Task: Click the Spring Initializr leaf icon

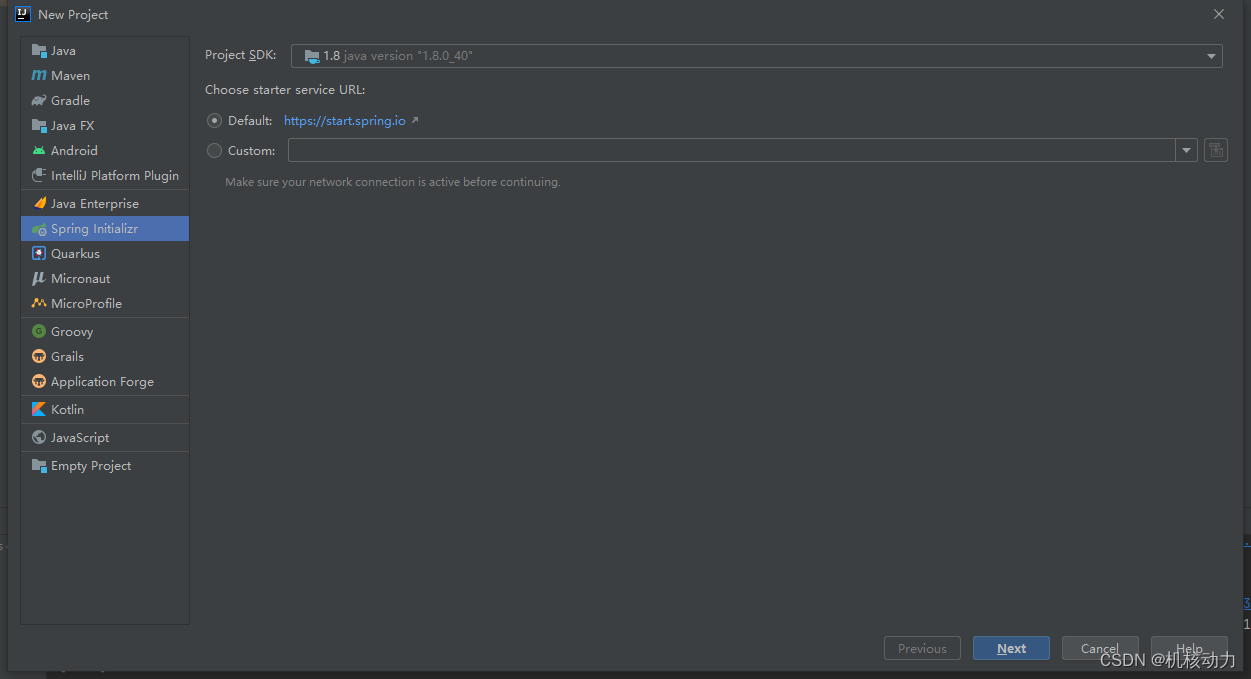Action: click(x=39, y=229)
